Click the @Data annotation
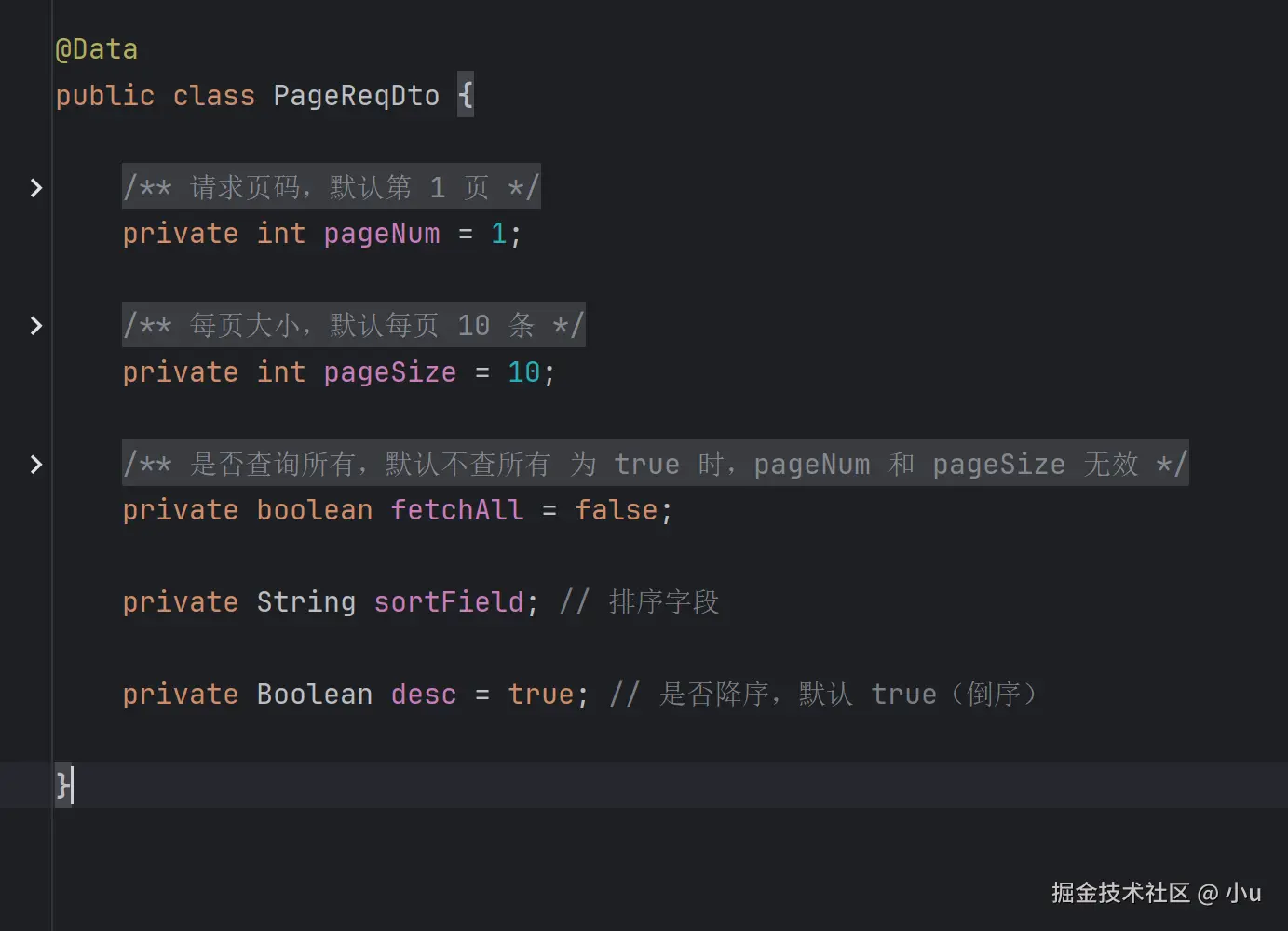This screenshot has height=931, width=1288. point(97,49)
